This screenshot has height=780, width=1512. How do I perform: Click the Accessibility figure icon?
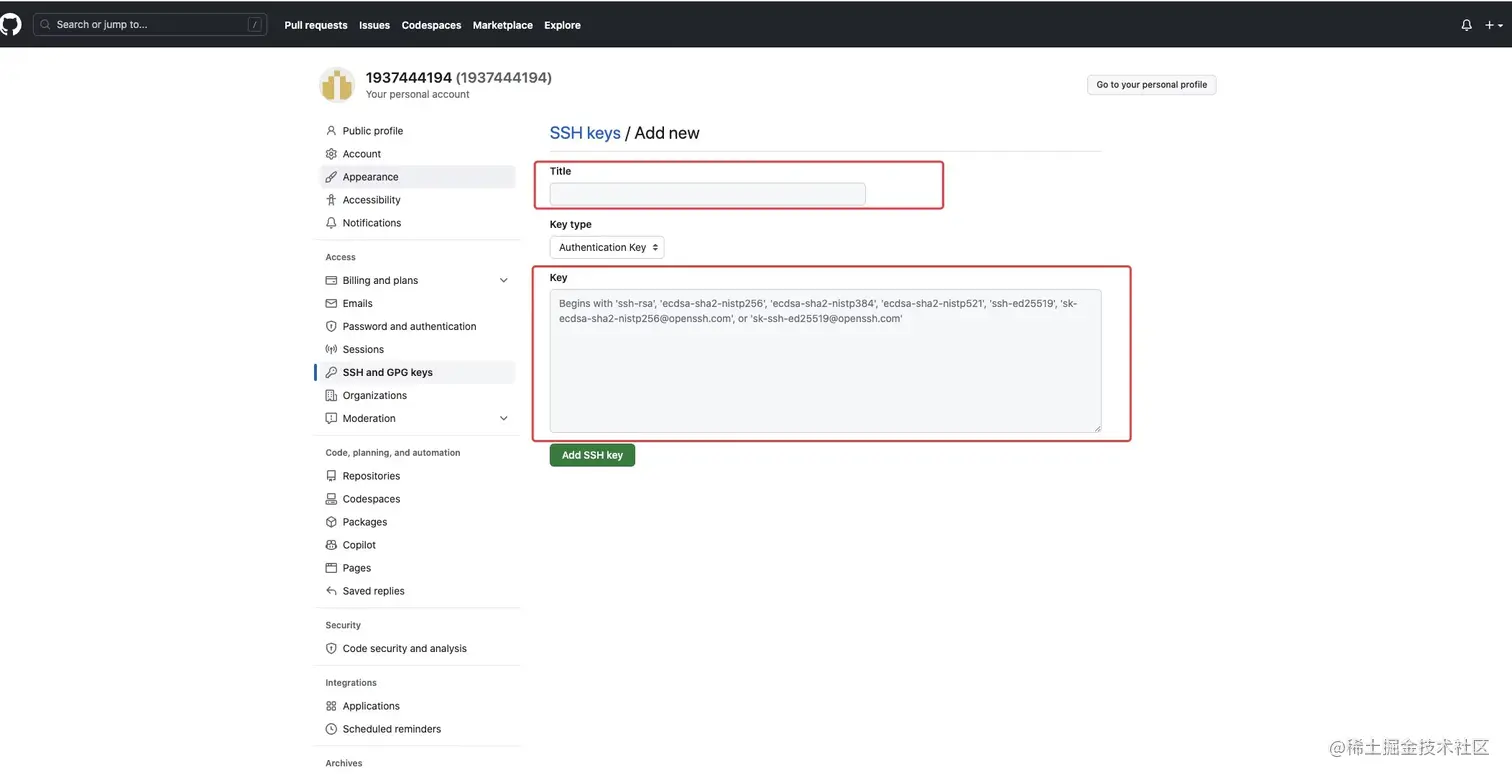[x=331, y=200]
